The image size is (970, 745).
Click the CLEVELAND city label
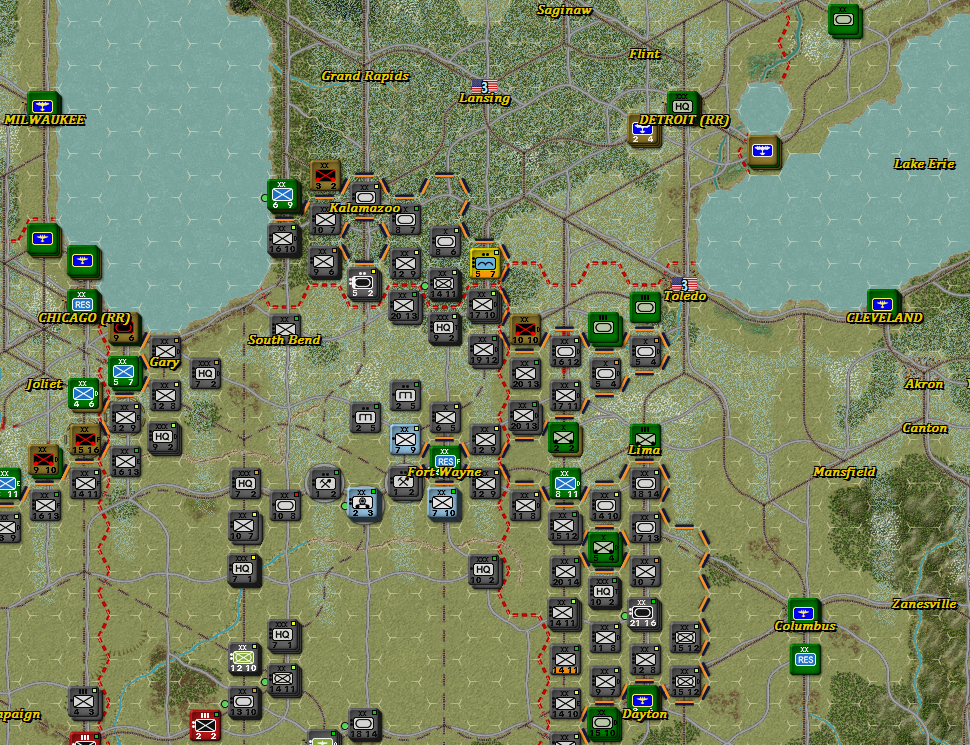(884, 318)
